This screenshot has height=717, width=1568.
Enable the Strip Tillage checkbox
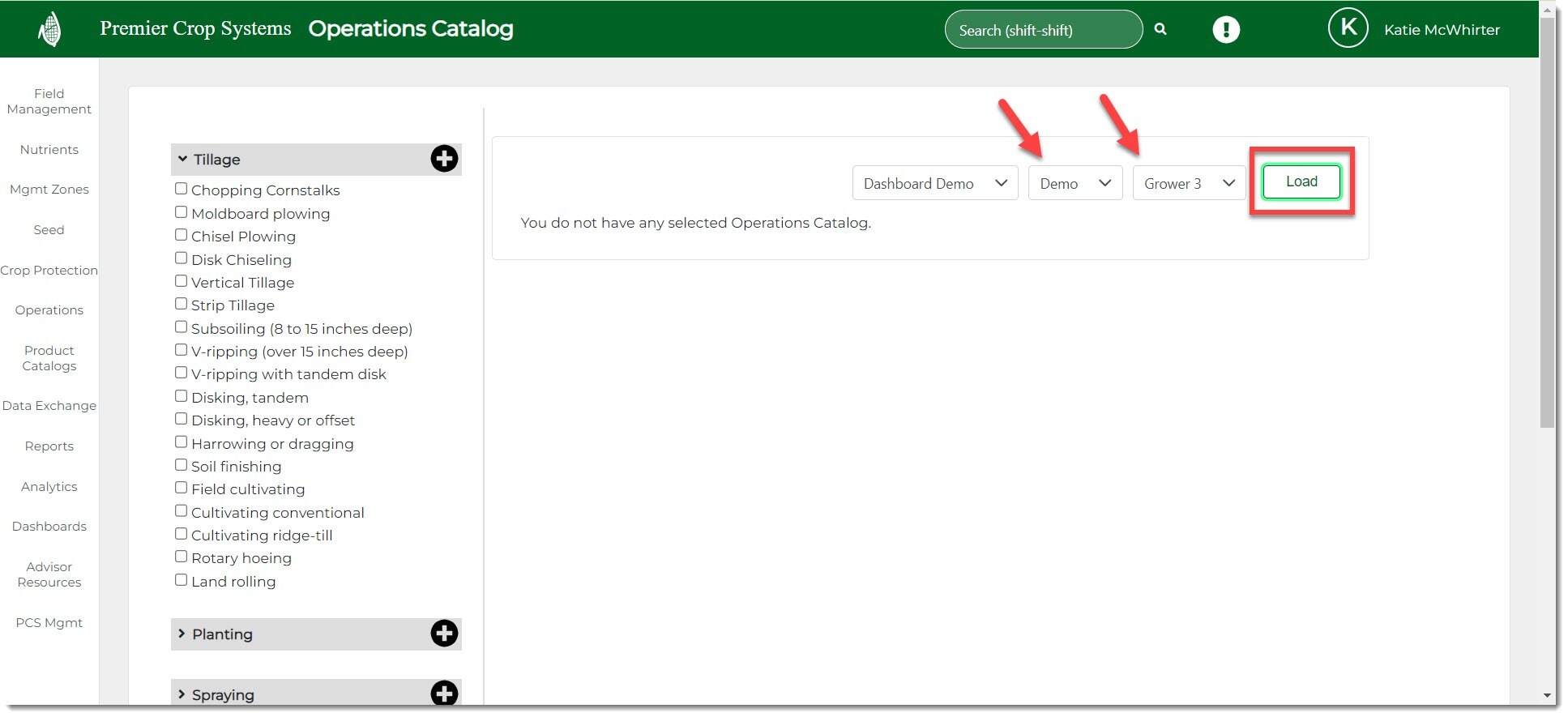point(182,304)
